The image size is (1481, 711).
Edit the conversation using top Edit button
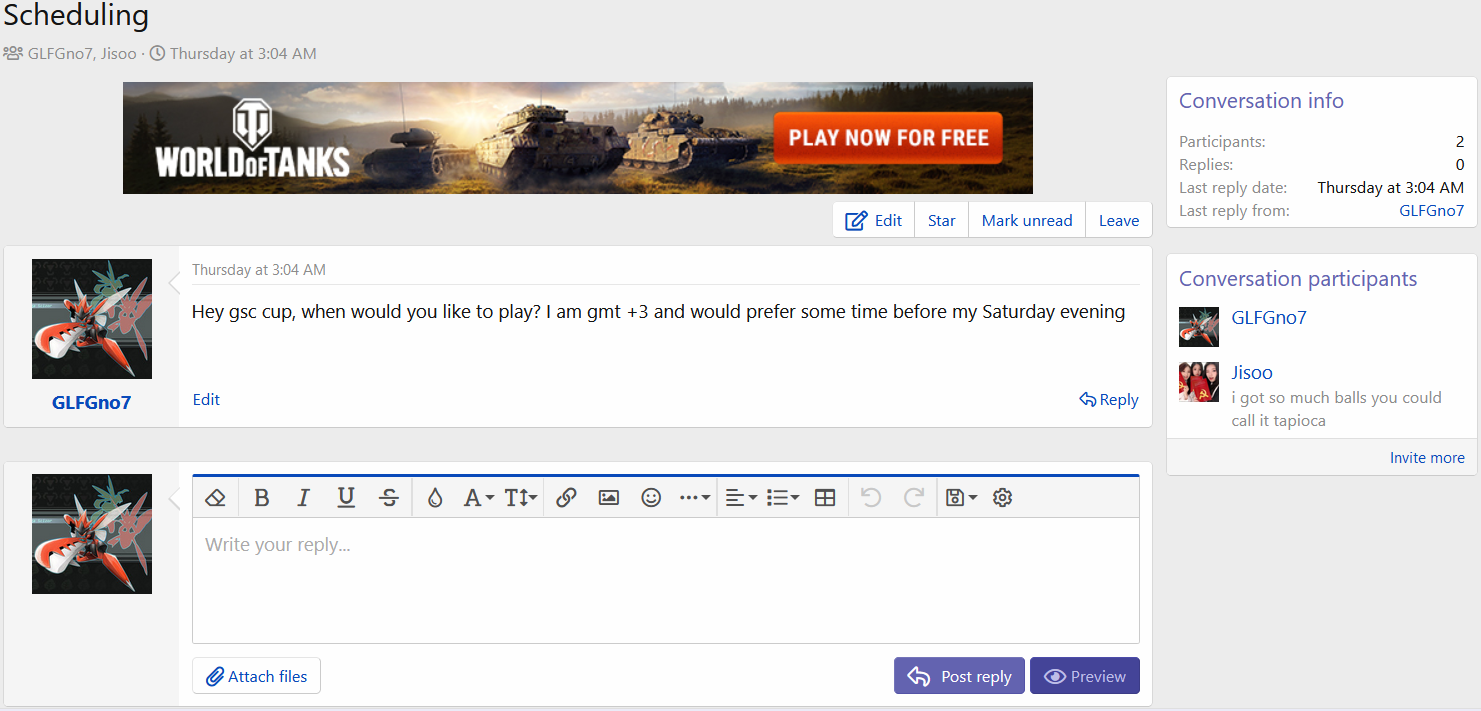[874, 220]
